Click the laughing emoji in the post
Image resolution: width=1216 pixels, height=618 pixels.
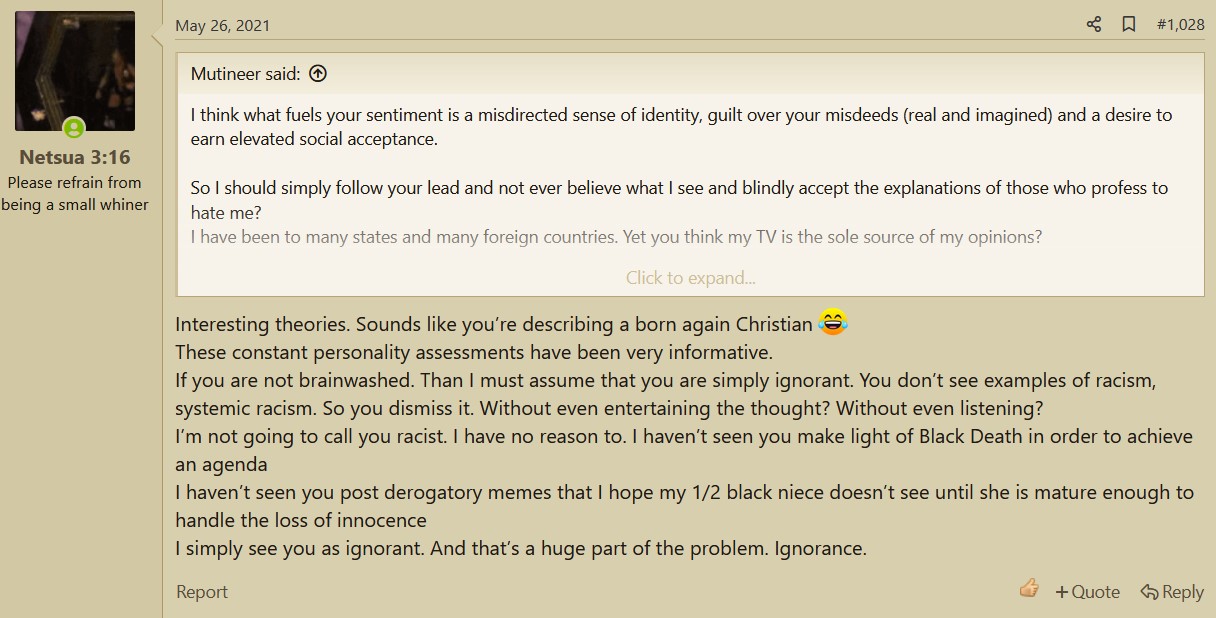point(833,322)
